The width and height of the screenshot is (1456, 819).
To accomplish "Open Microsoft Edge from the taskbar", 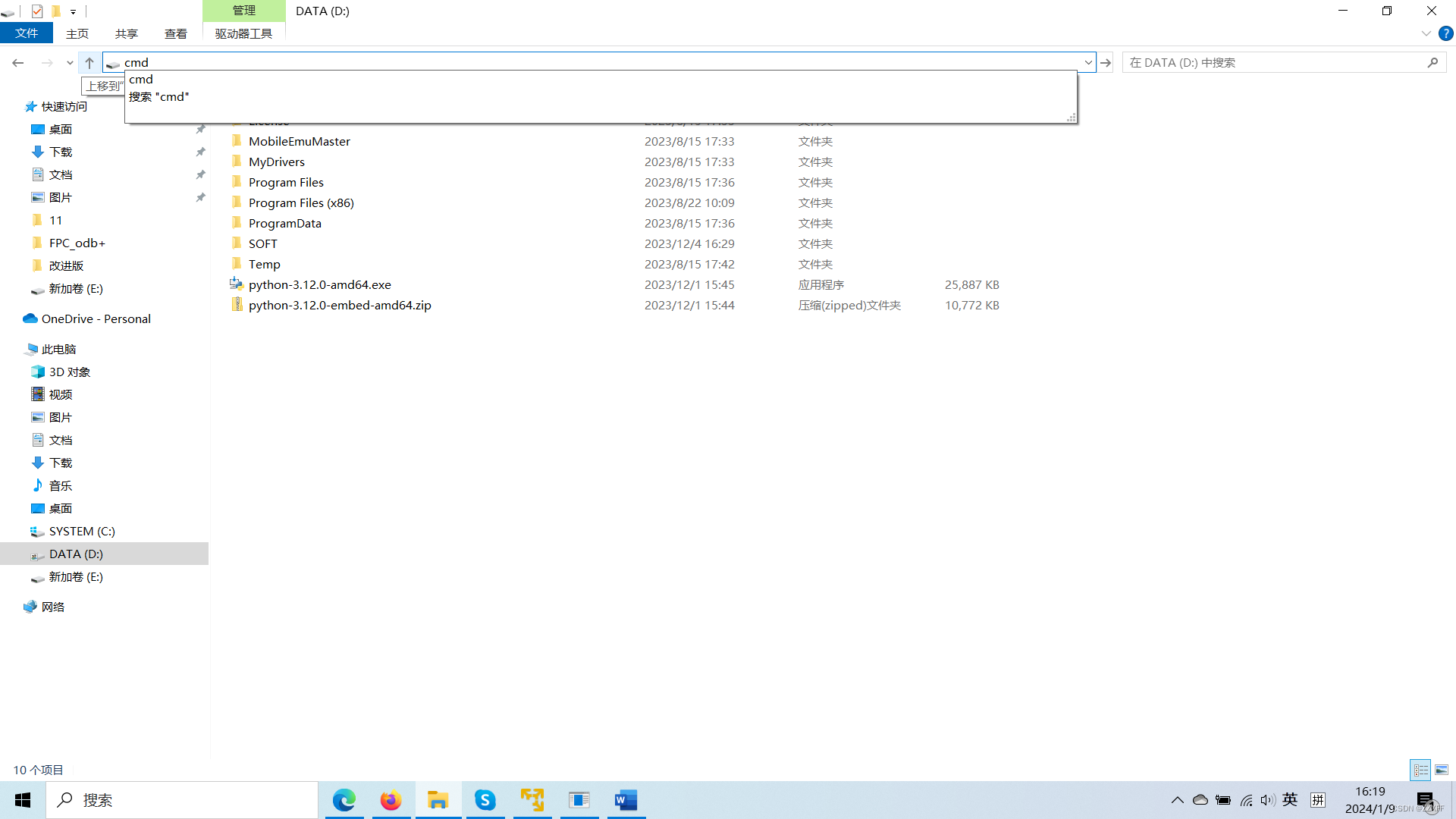I will [x=344, y=800].
